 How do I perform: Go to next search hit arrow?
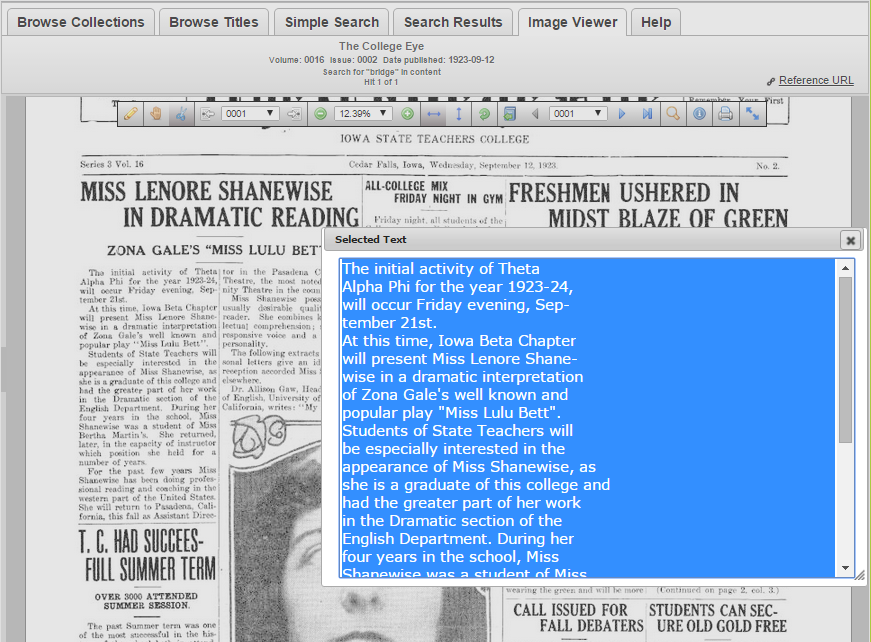[x=293, y=114]
